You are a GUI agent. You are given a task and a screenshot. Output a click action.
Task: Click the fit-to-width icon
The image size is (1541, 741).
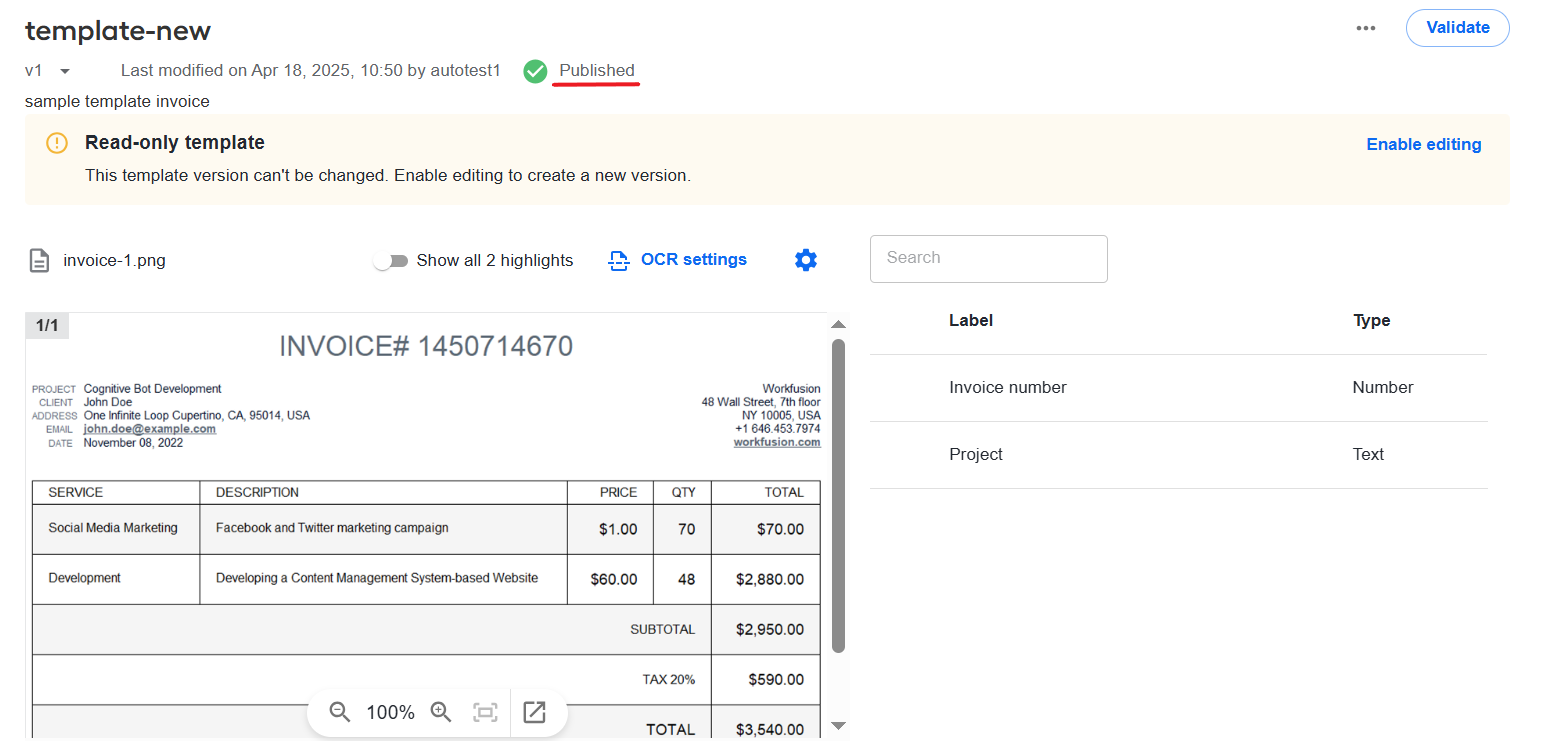point(485,712)
